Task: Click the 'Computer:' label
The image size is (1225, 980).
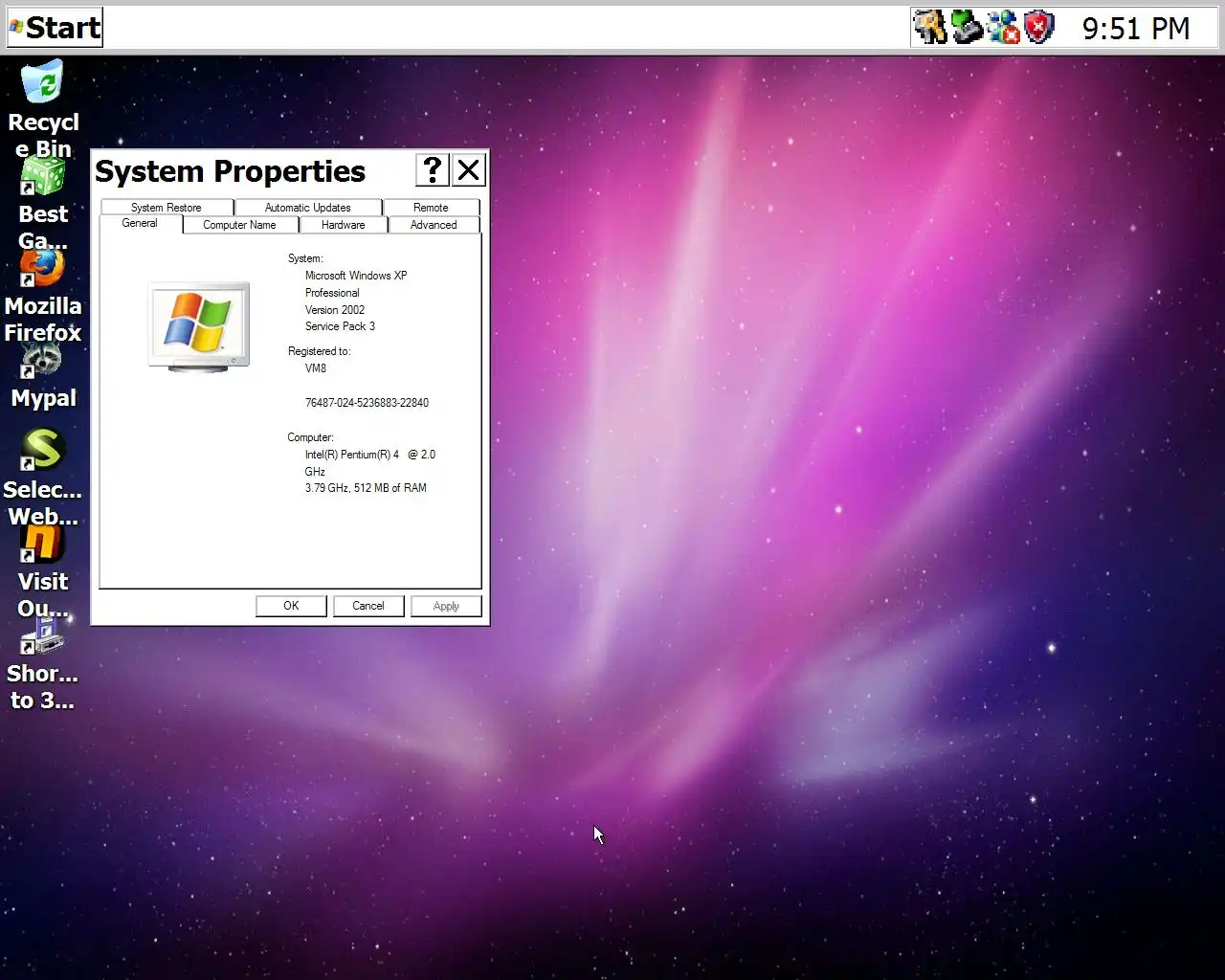Action: (310, 437)
